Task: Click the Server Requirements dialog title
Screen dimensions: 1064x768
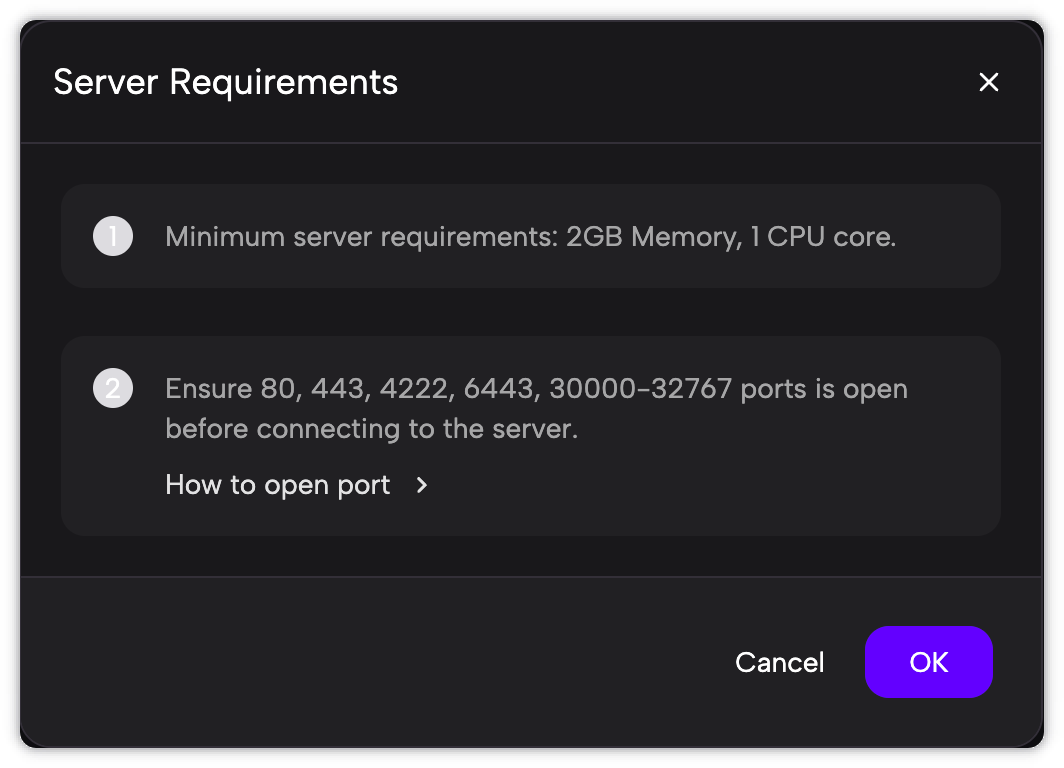Action: [x=225, y=82]
